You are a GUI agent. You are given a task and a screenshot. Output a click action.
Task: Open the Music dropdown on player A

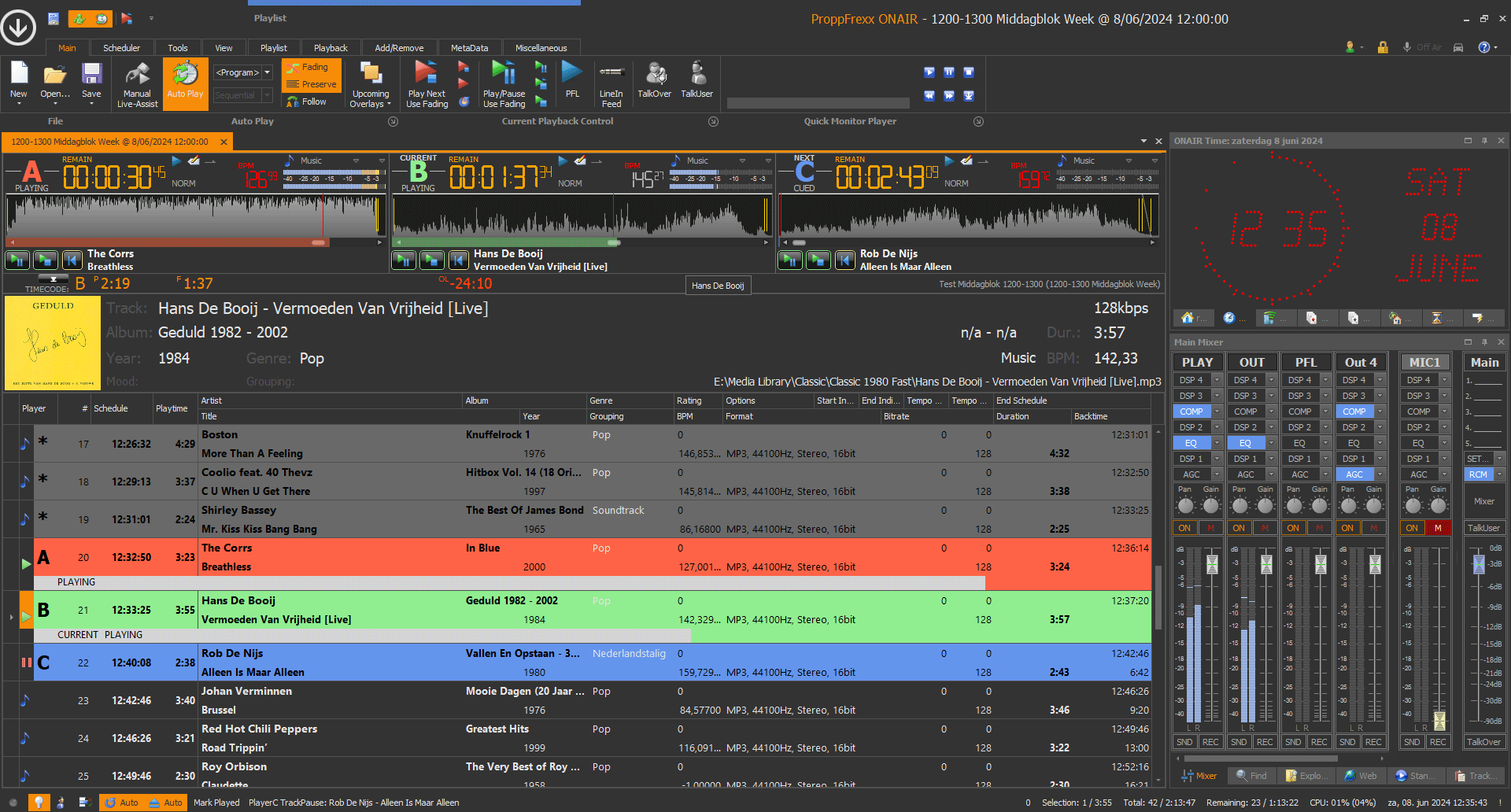click(x=356, y=161)
